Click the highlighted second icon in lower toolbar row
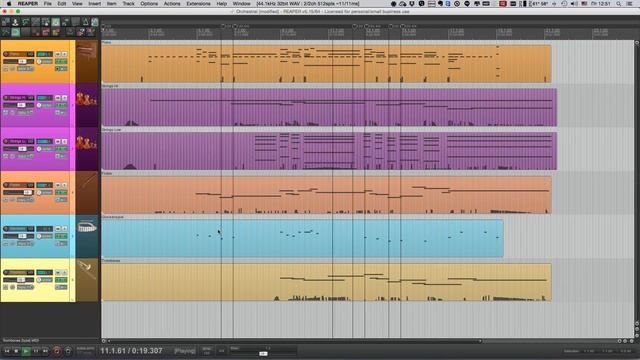This screenshot has width=640, height=360. pos(16,32)
